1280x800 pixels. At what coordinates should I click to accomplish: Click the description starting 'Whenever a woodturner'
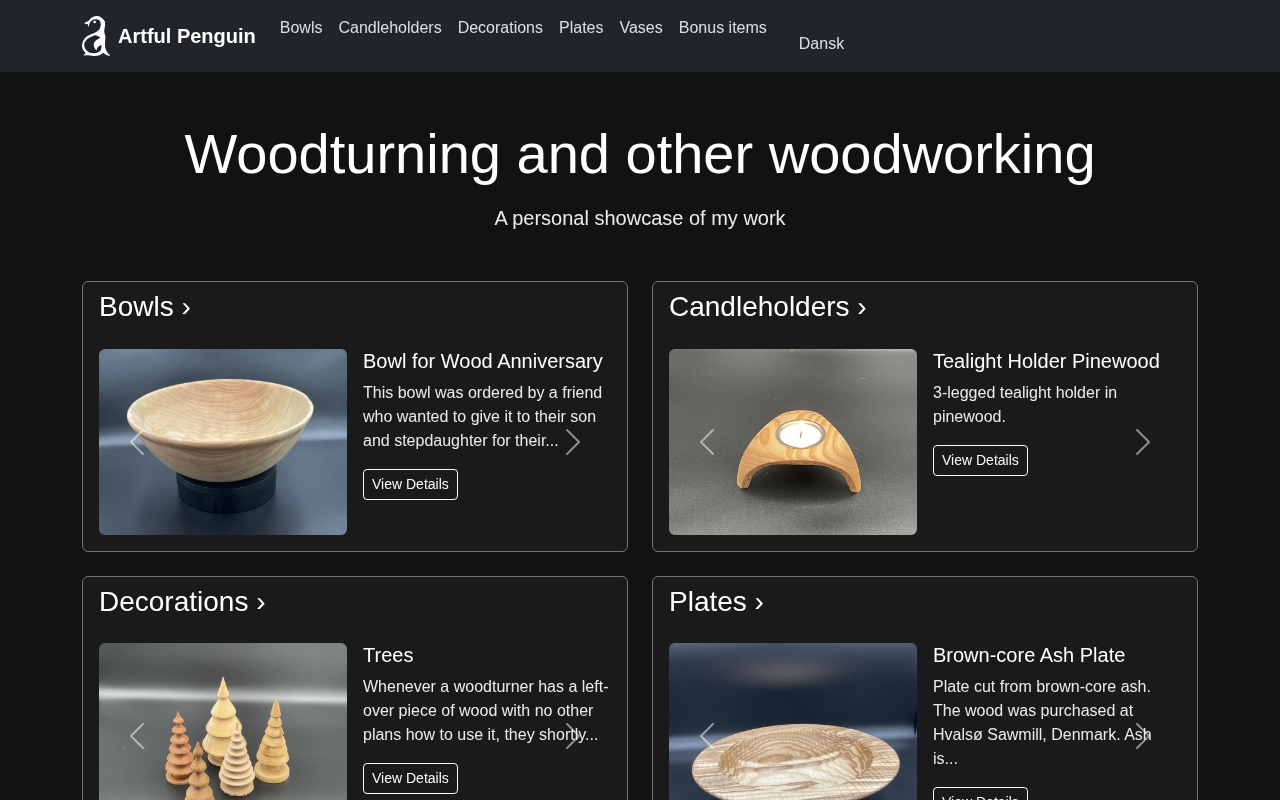tap(486, 711)
